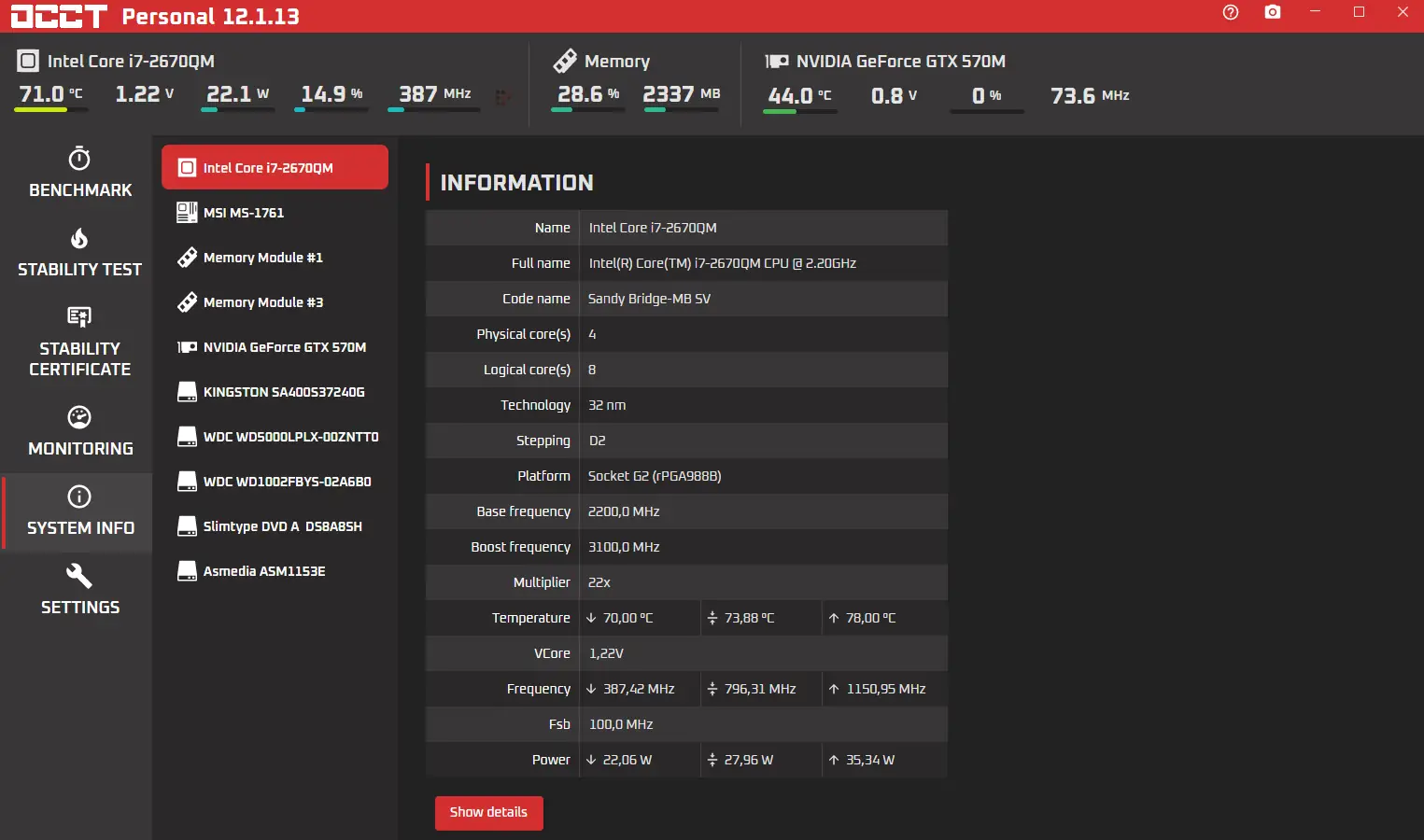
Task: Select Asmedia ASM1153E device
Action: coord(275,571)
